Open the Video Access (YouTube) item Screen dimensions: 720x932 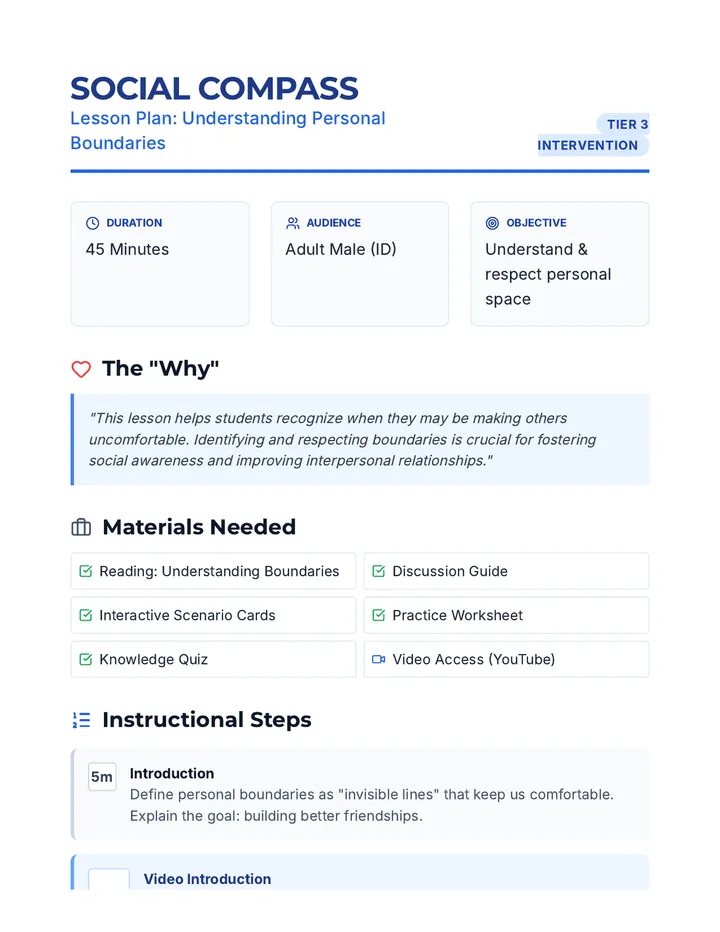(x=507, y=659)
